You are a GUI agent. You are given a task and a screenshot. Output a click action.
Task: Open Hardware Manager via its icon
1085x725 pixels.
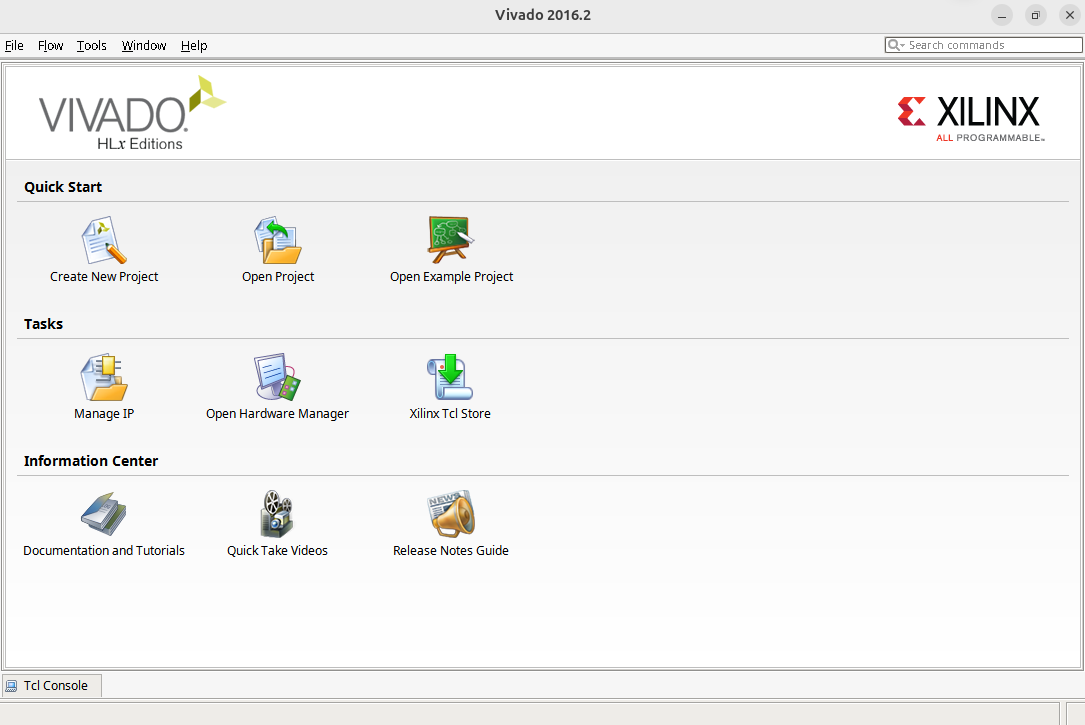tap(277, 378)
